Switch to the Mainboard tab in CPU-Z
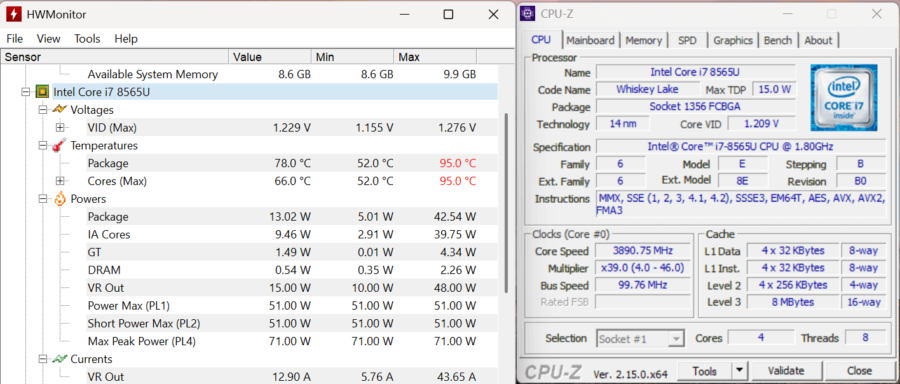The width and height of the screenshot is (900, 384). 590,40
